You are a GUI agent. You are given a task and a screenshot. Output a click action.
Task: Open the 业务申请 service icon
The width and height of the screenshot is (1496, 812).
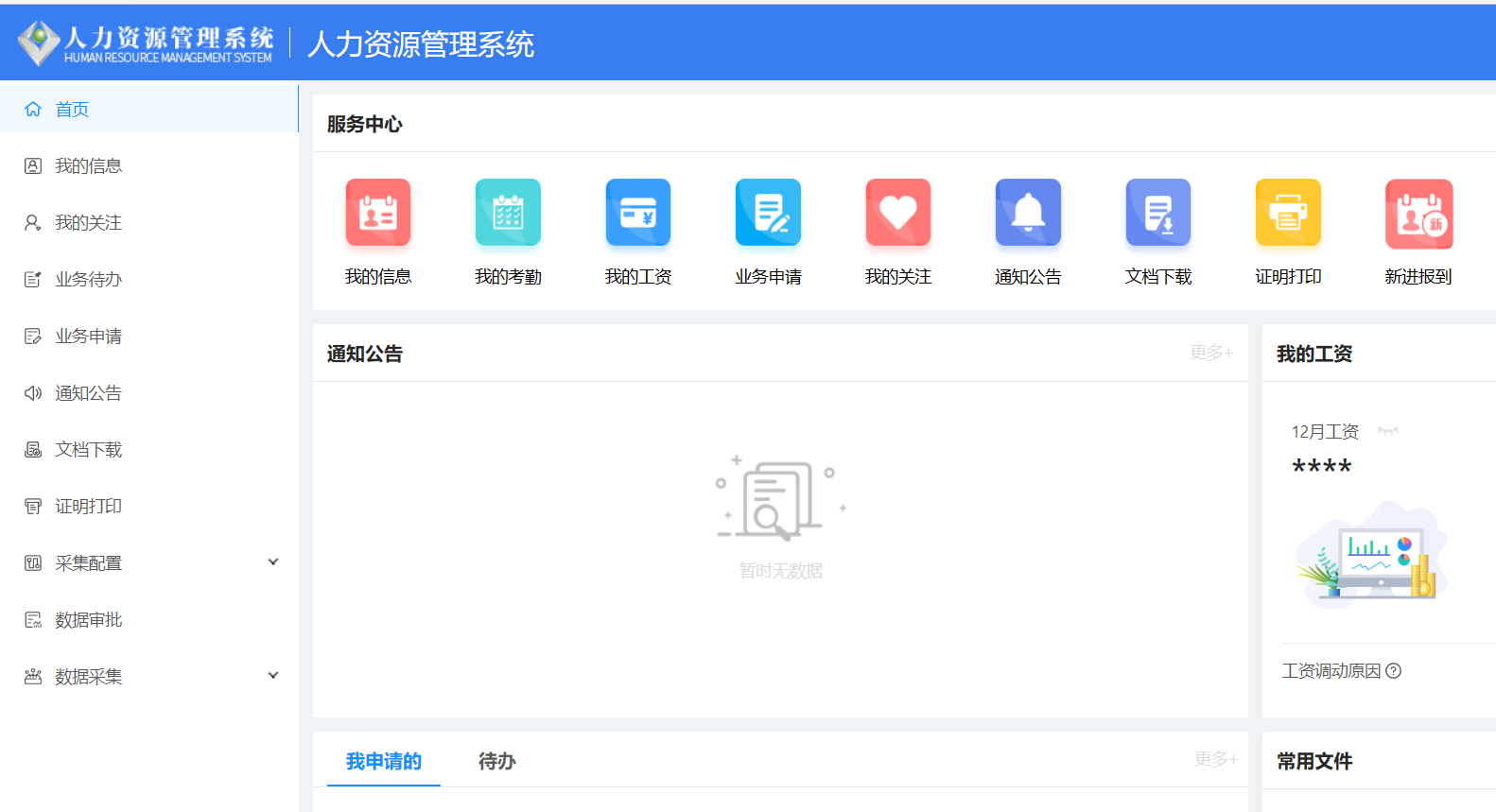coord(768,213)
